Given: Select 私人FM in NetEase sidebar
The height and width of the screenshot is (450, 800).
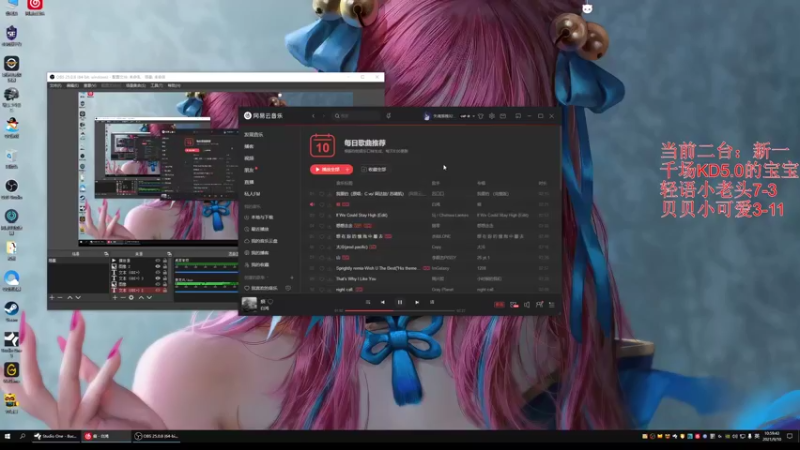Looking at the screenshot, I should pos(252,194).
